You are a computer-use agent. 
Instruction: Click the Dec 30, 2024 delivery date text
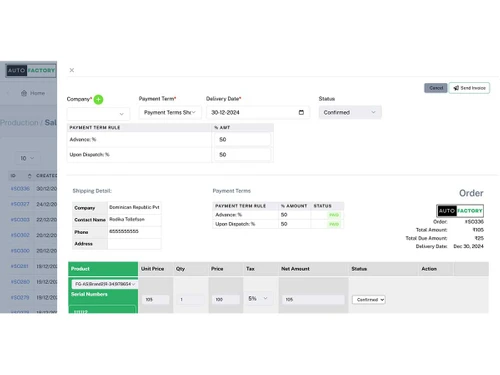468,246
